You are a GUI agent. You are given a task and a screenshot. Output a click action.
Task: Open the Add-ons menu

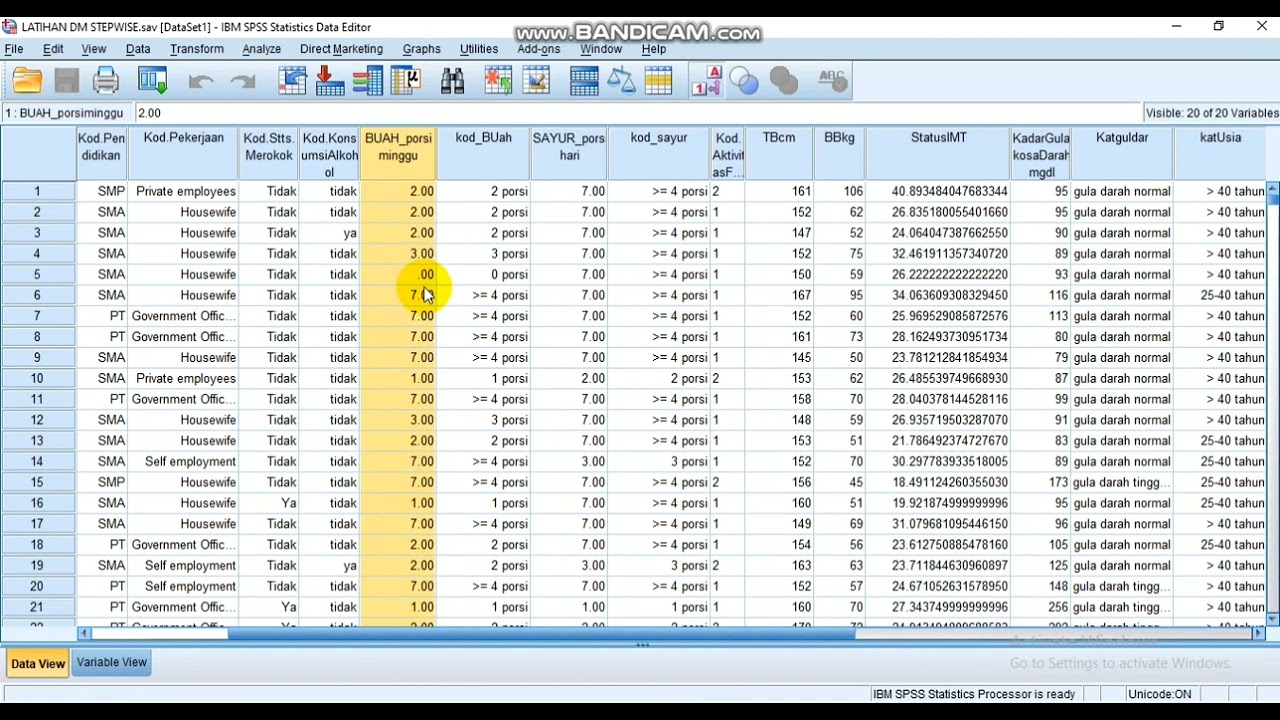(x=539, y=49)
